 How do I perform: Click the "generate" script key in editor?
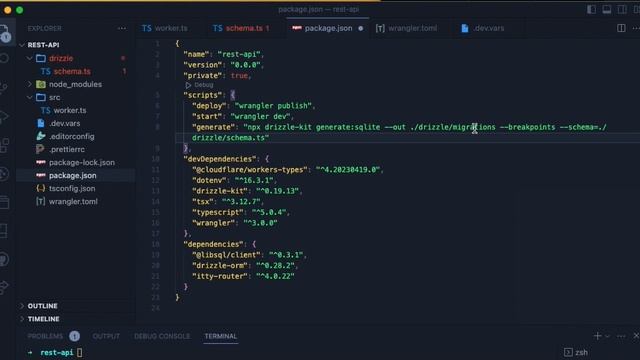click(x=213, y=127)
